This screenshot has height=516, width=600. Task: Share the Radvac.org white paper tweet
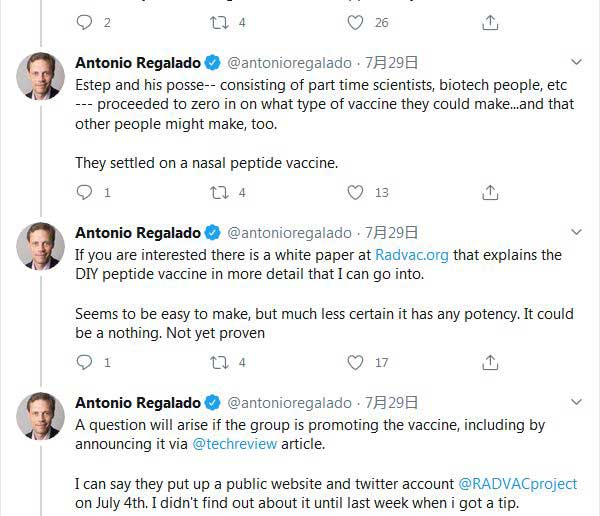click(x=490, y=362)
